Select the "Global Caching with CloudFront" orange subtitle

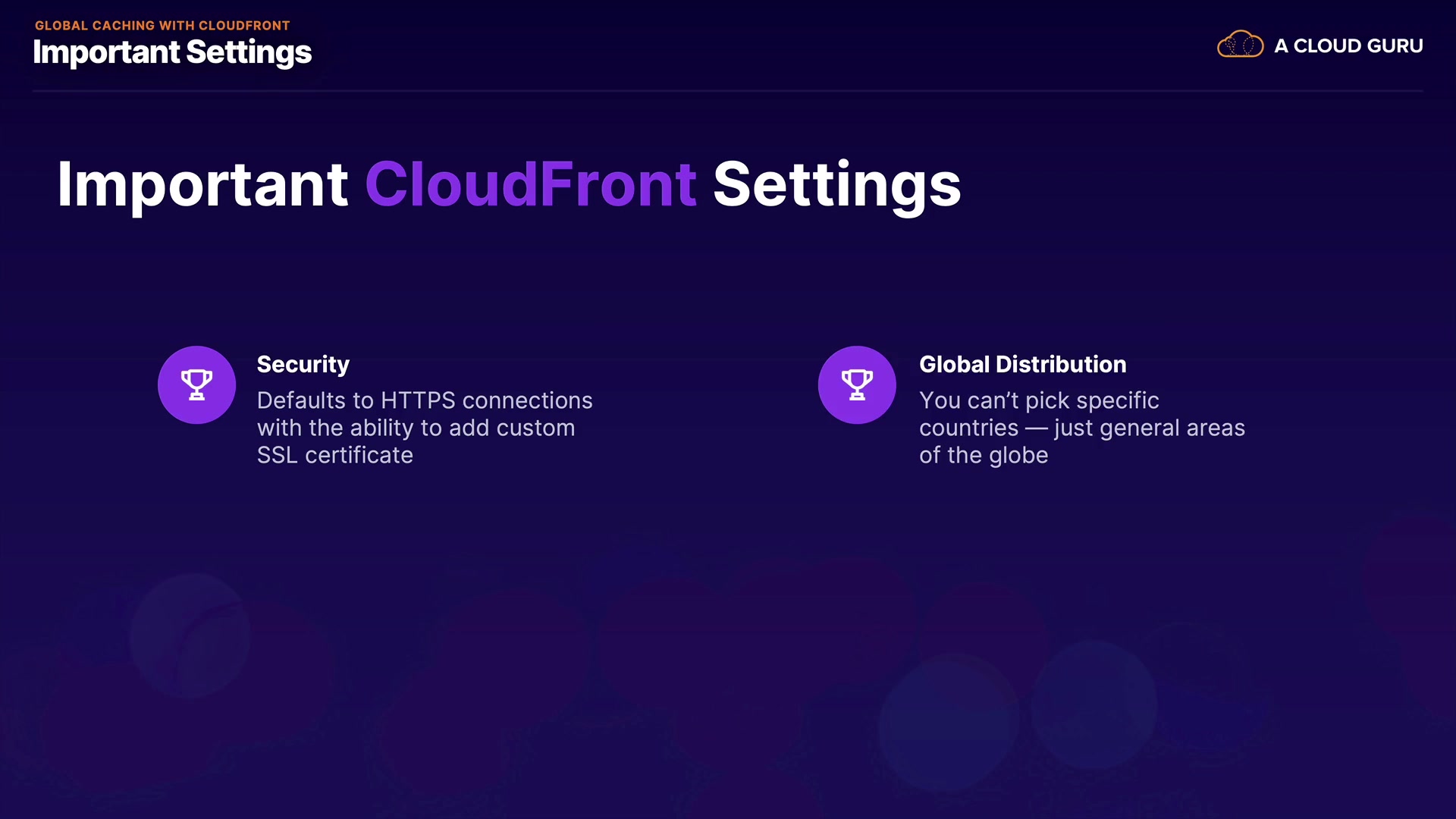click(162, 26)
